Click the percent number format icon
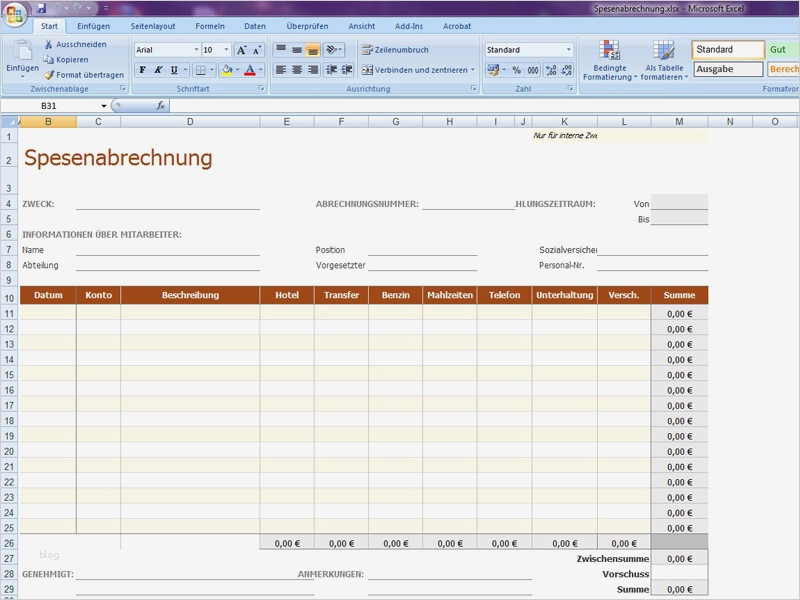The image size is (800, 600). [x=516, y=70]
